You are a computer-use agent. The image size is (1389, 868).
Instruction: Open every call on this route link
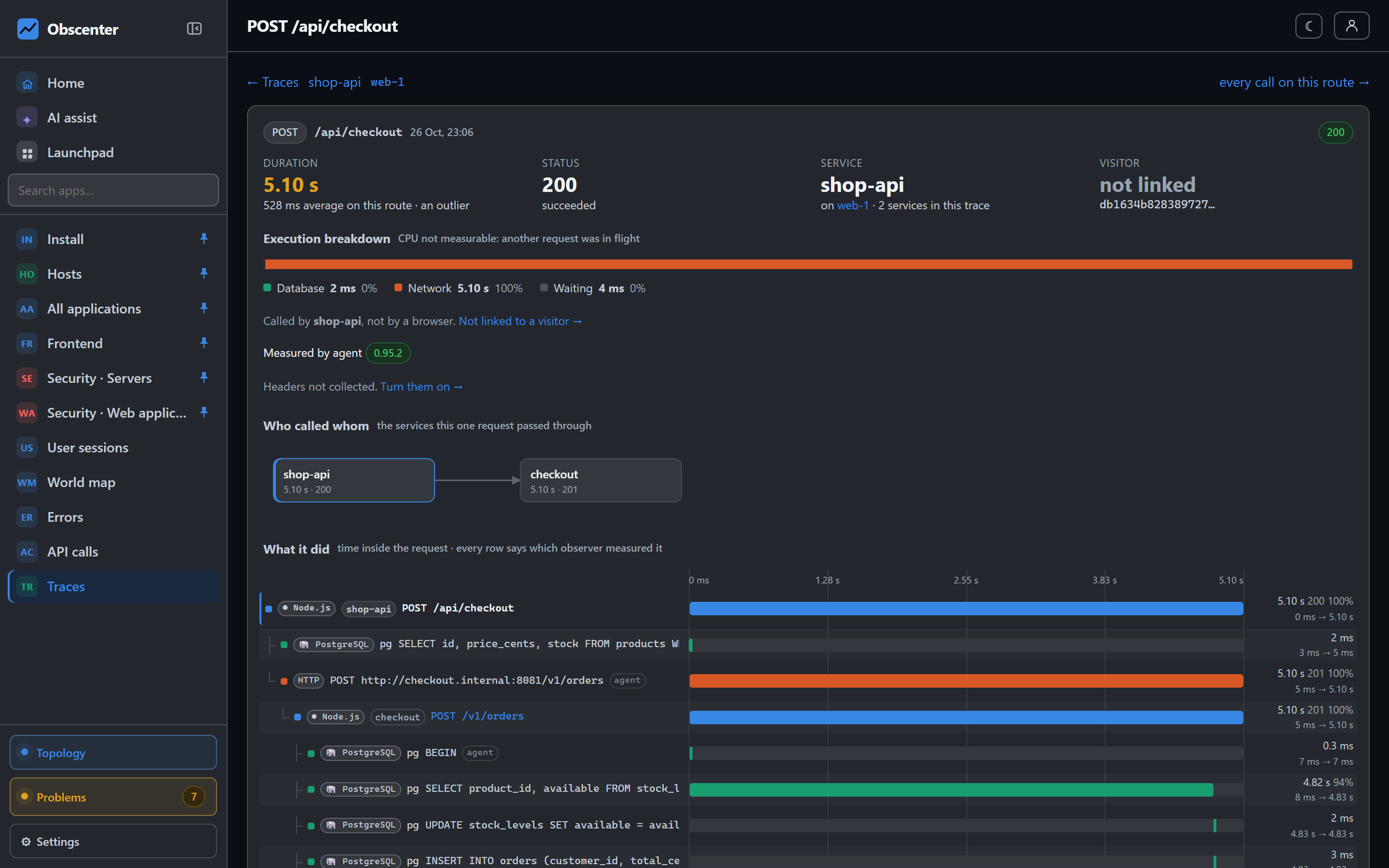pos(1294,82)
